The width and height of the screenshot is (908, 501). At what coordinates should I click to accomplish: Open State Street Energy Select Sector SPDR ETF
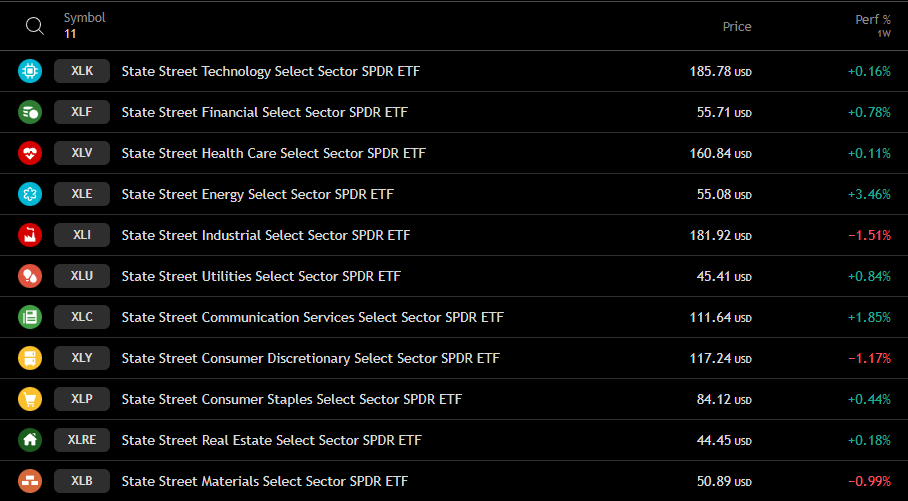(258, 195)
